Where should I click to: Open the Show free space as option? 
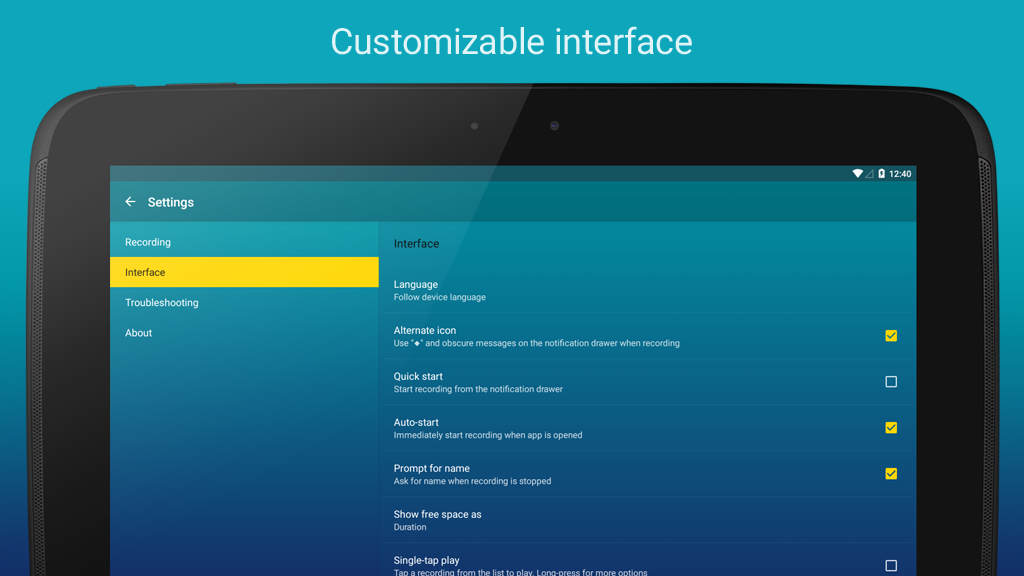click(x=438, y=520)
